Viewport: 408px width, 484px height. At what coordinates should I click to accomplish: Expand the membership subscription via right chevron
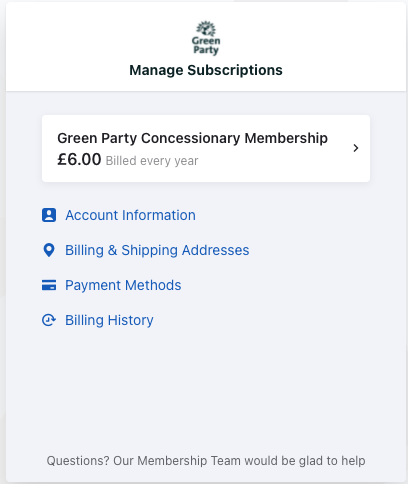[356, 148]
